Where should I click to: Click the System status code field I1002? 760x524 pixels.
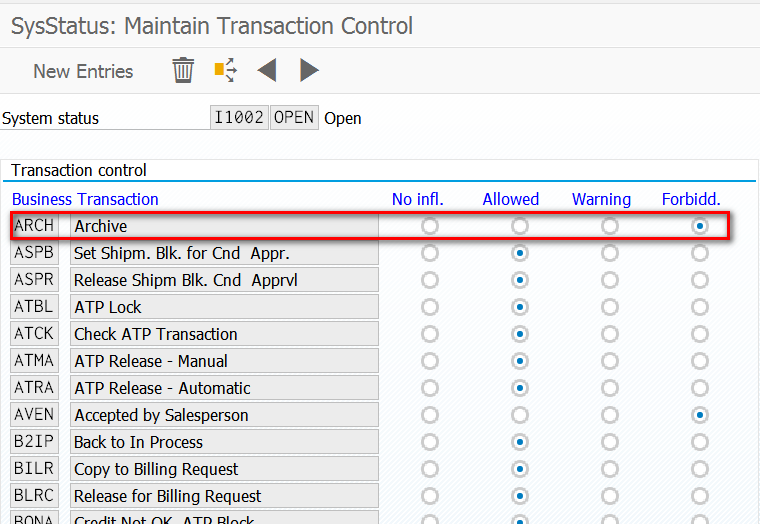click(239, 118)
